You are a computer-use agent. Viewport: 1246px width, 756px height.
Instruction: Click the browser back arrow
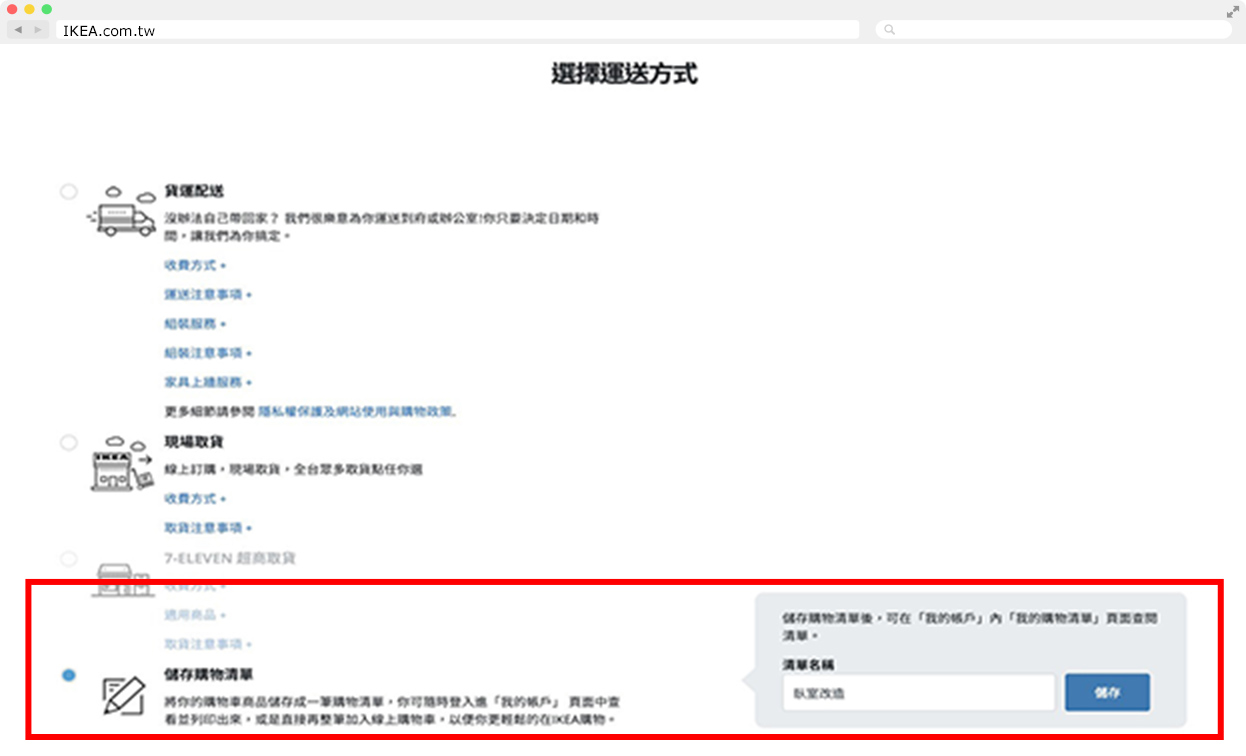click(x=18, y=30)
